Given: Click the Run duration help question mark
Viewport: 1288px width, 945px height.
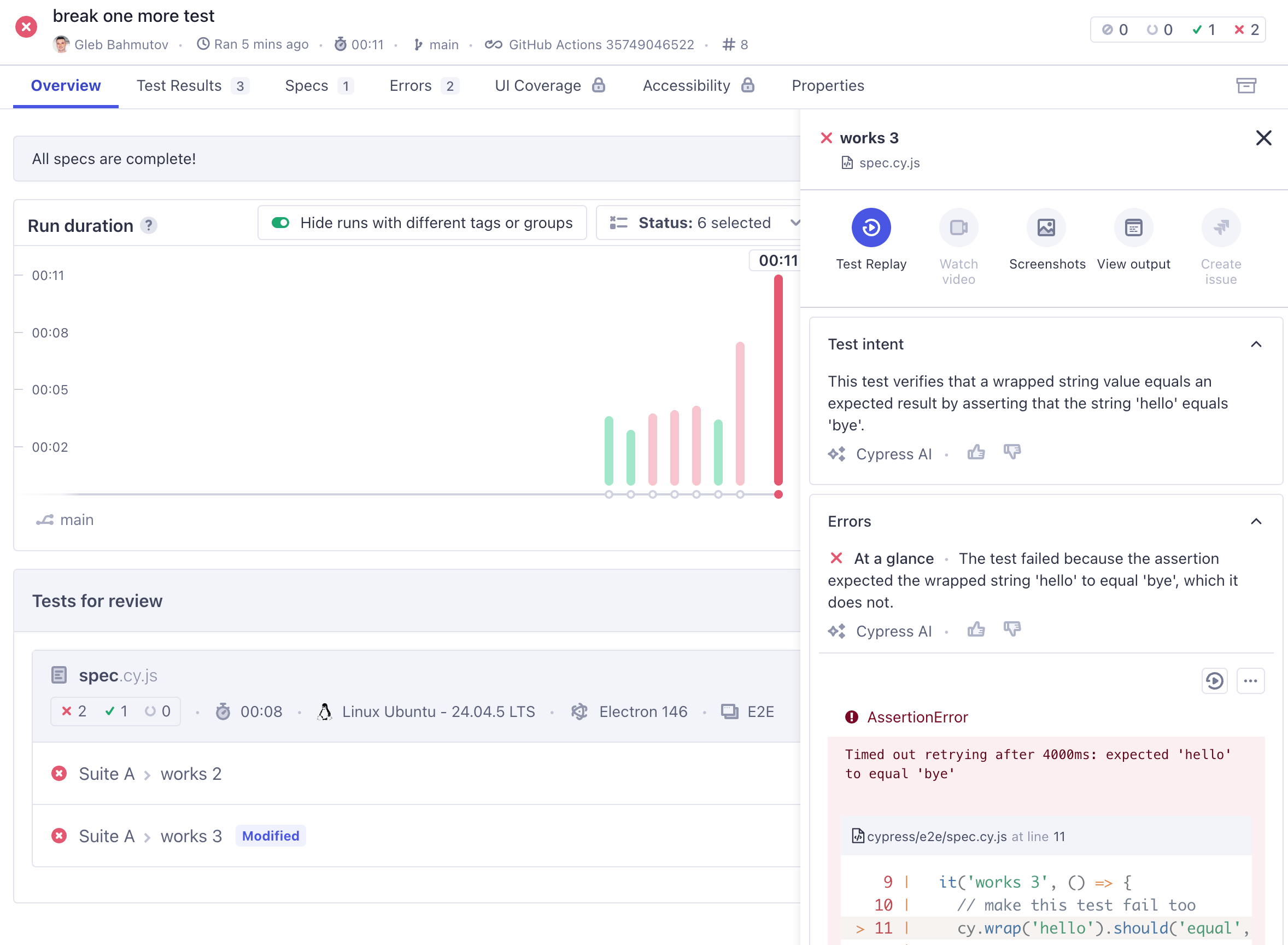Looking at the screenshot, I should (x=149, y=225).
